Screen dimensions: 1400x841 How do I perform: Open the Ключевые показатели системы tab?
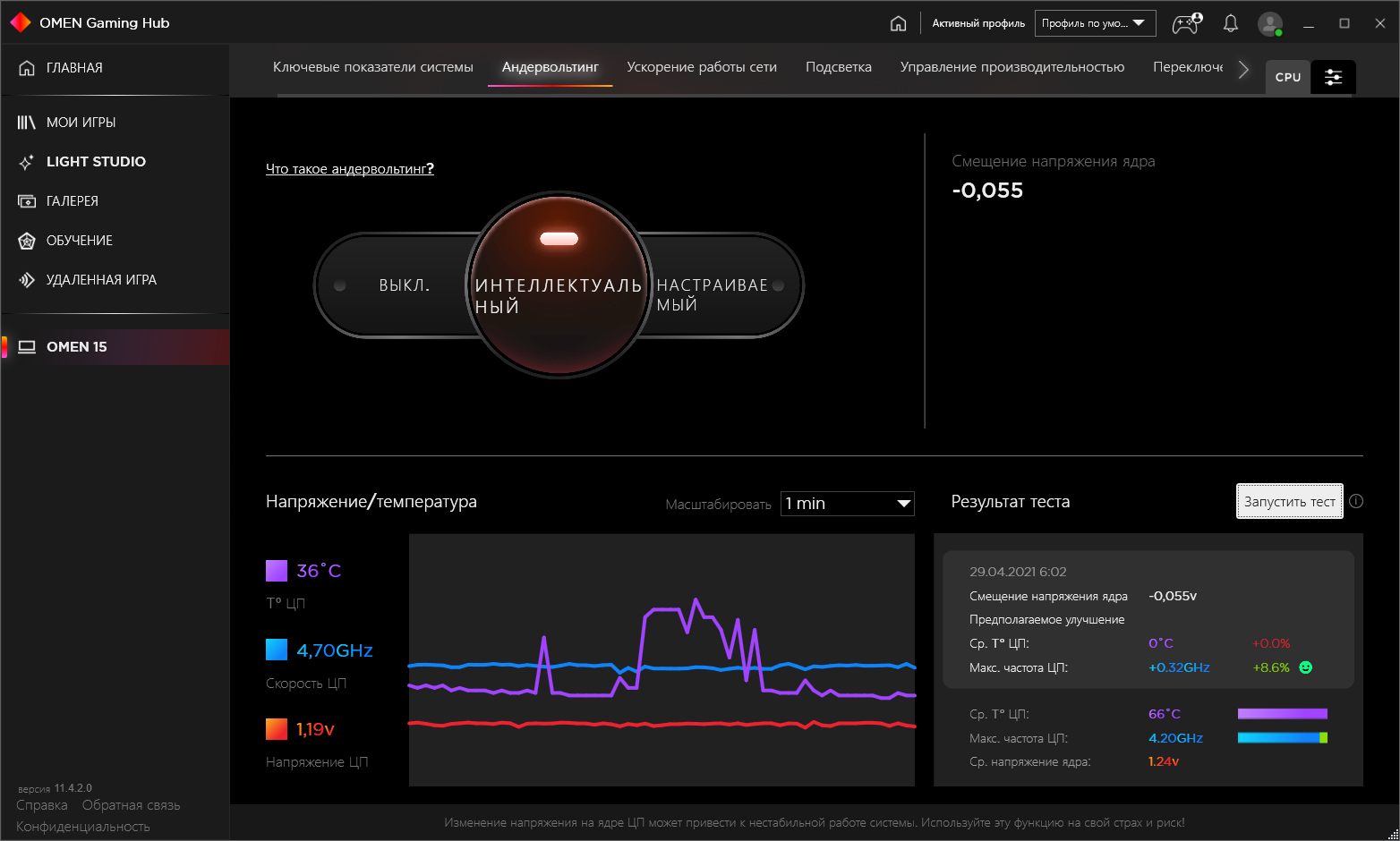click(373, 67)
